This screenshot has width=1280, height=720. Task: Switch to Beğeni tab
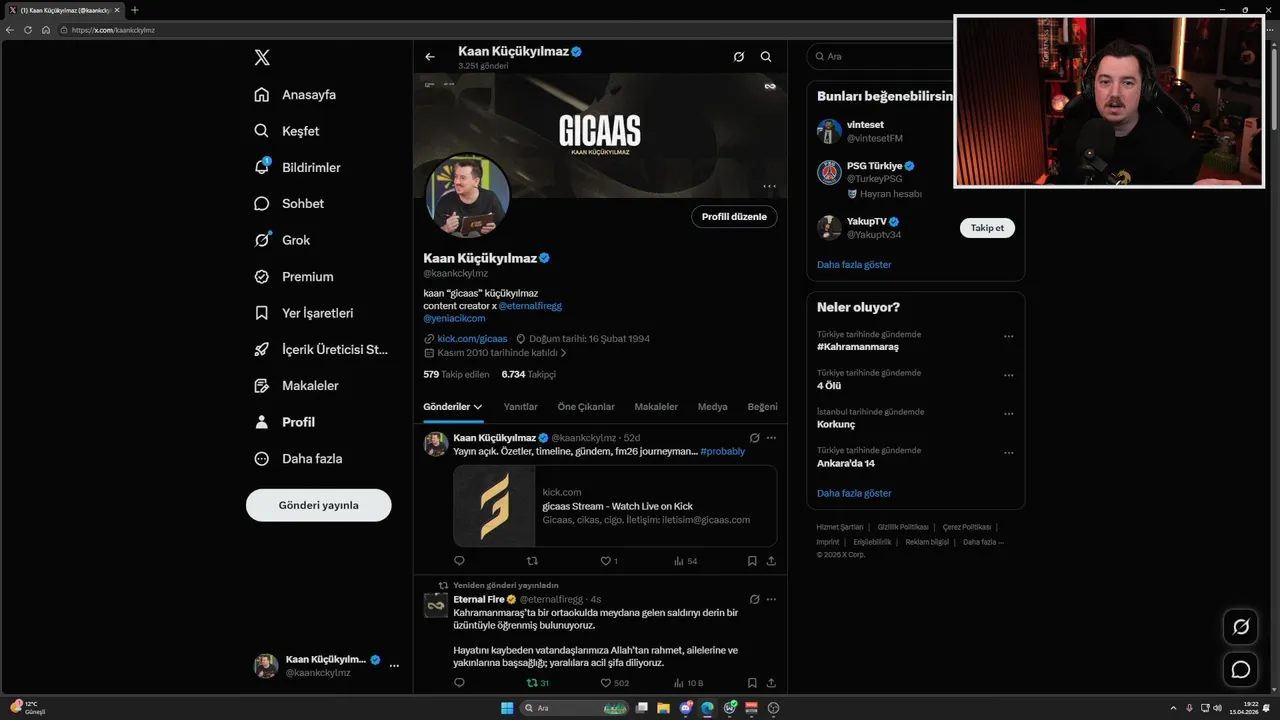pyautogui.click(x=762, y=407)
